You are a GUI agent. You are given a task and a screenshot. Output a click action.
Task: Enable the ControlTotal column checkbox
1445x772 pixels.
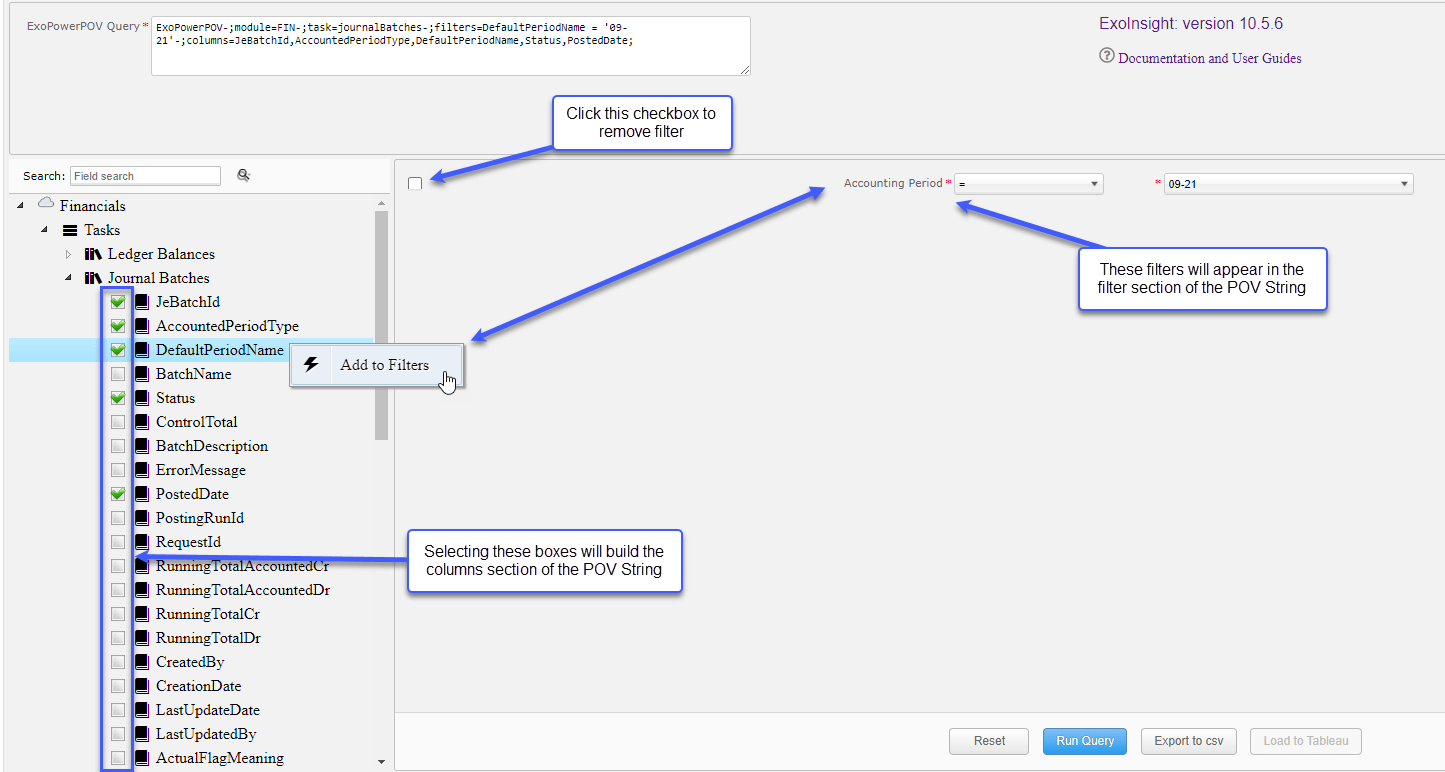(117, 421)
